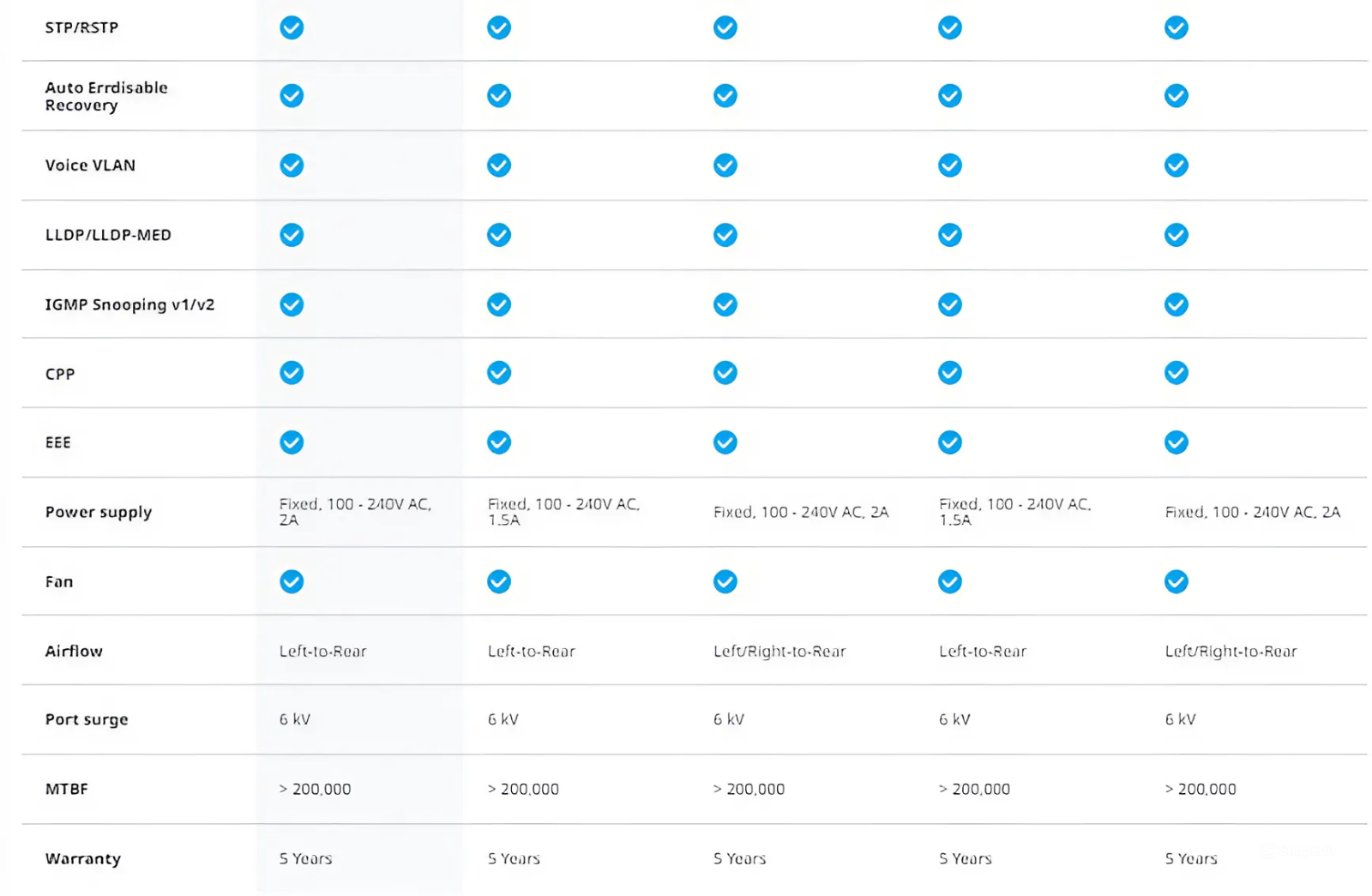The width and height of the screenshot is (1372, 896).
Task: Click Fan row checkmark in first column
Action: click(x=292, y=581)
